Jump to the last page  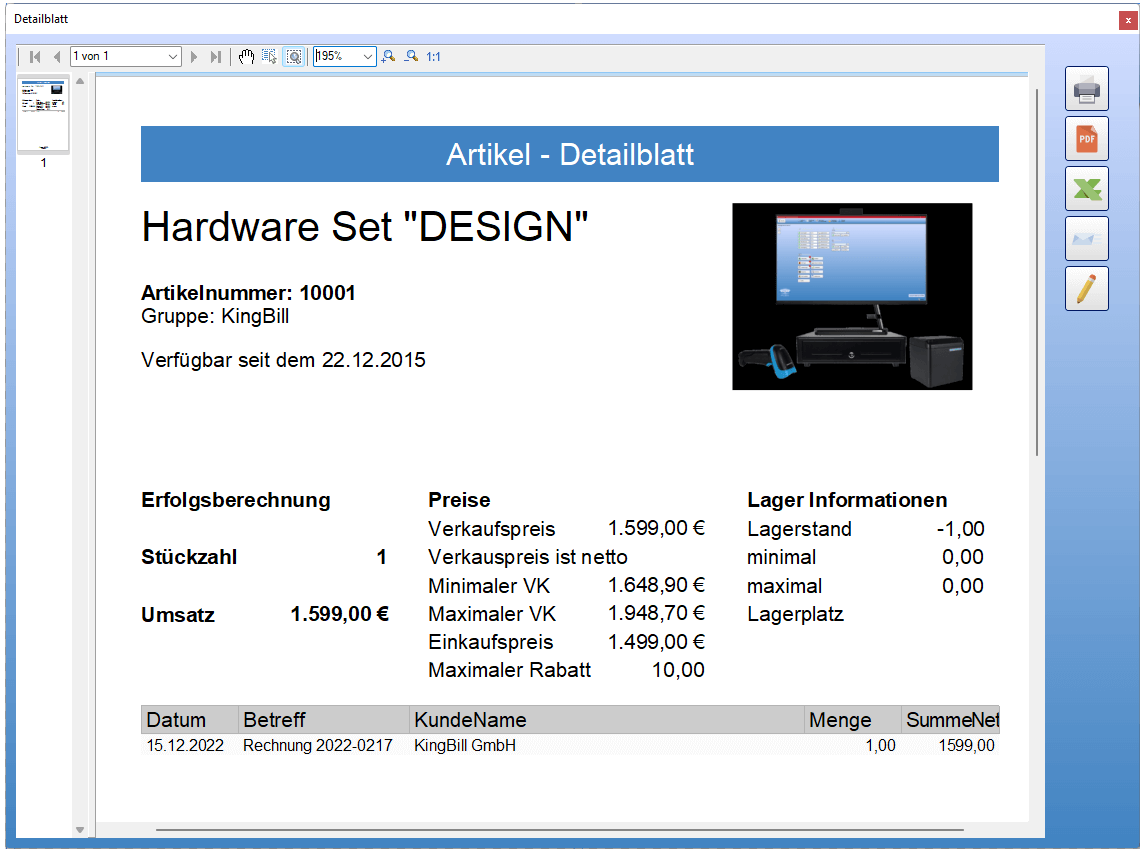pyautogui.click(x=215, y=56)
